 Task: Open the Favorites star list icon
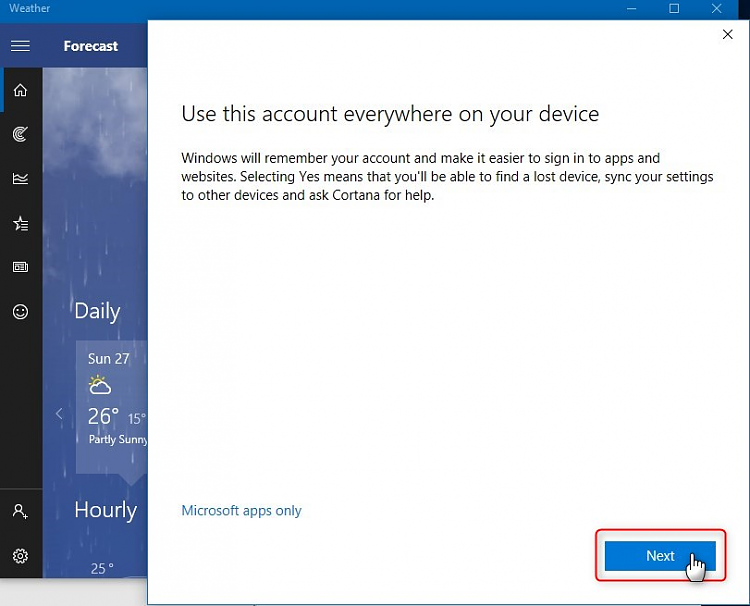click(20, 223)
